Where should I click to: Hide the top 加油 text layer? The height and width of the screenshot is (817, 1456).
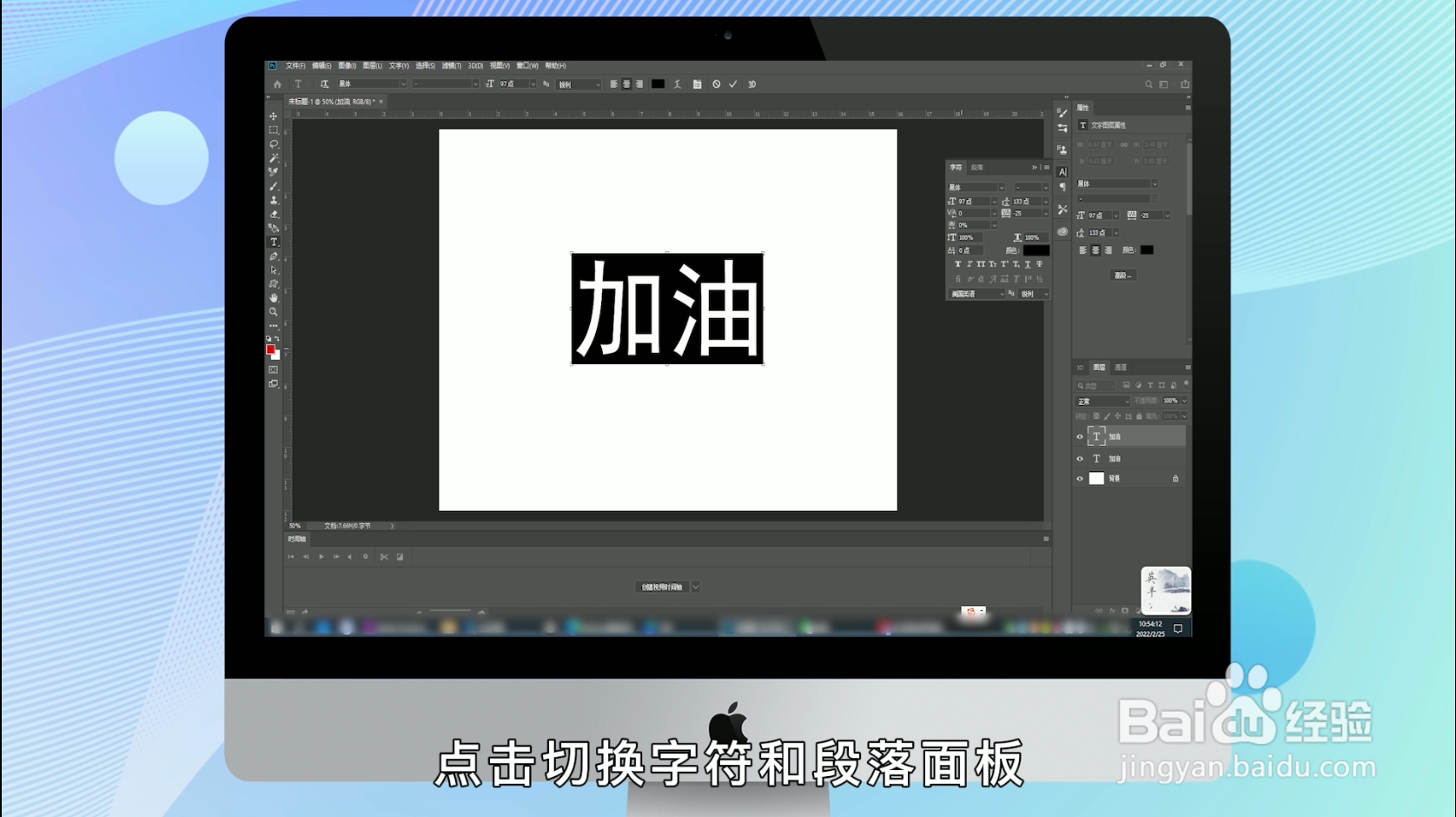[x=1080, y=436]
